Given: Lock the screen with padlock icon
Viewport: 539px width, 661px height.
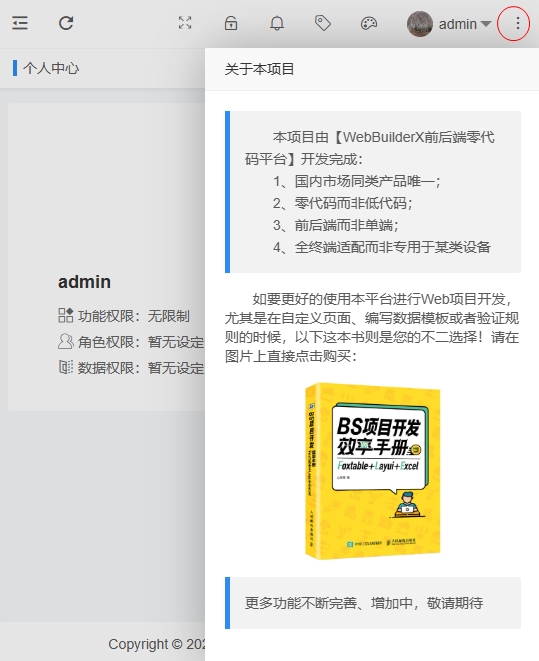Looking at the screenshot, I should (x=231, y=23).
